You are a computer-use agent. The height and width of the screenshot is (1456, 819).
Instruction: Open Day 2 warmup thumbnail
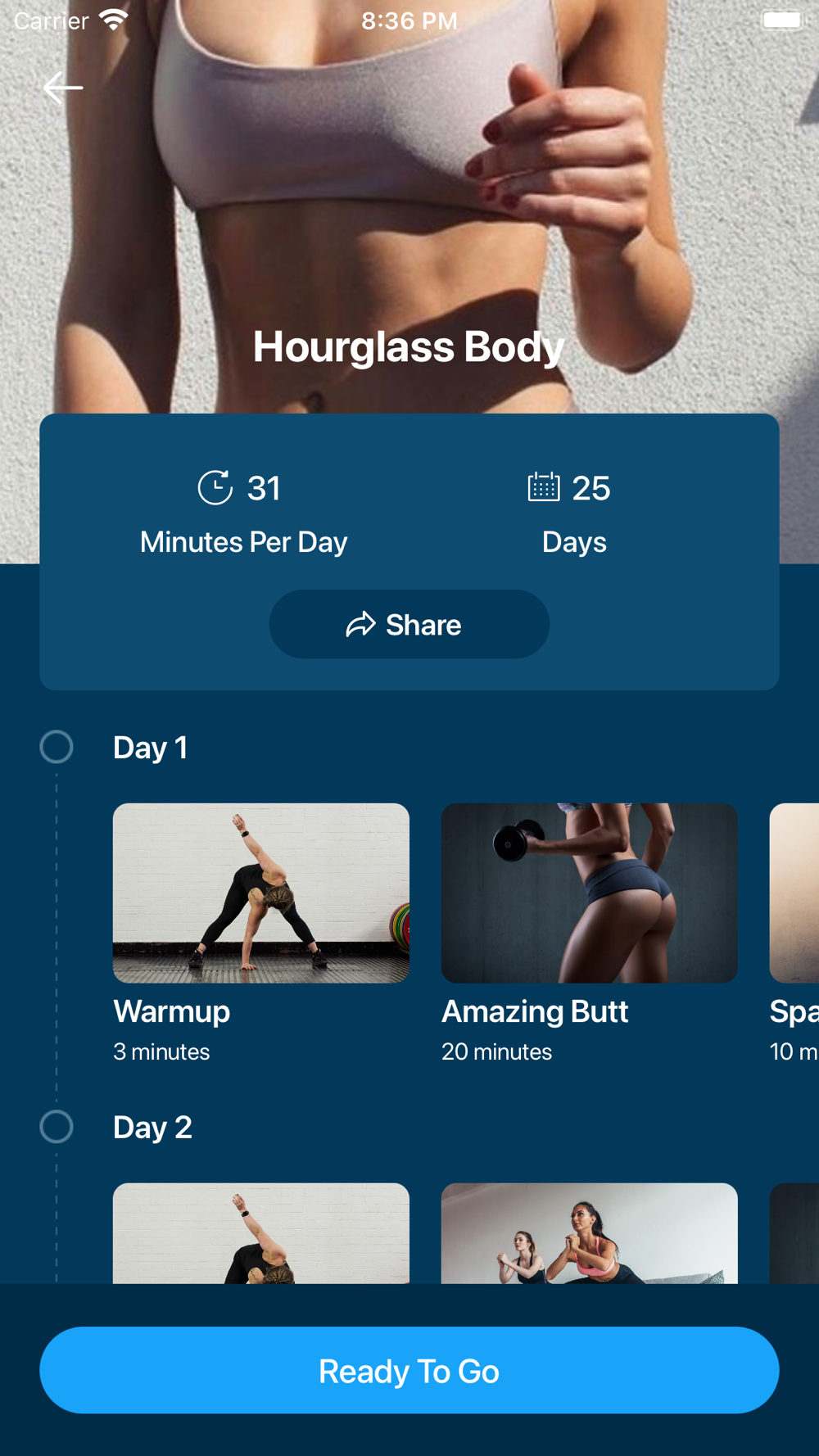[261, 1232]
